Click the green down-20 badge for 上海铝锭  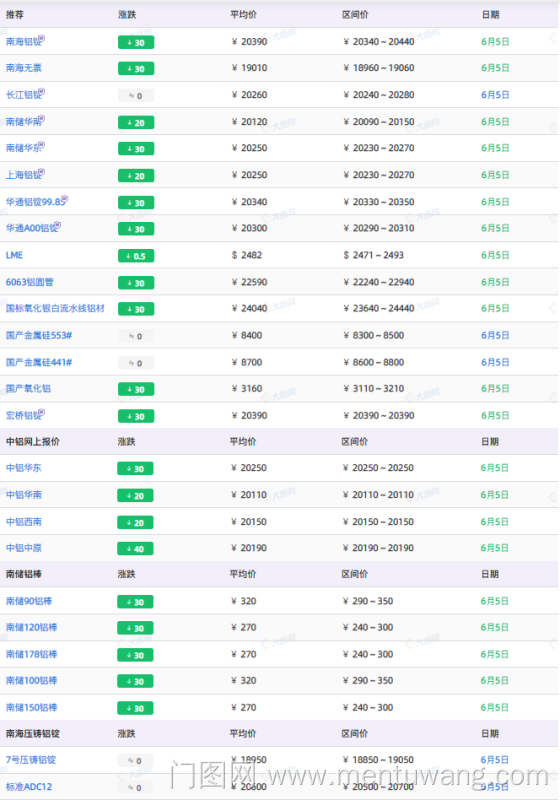[136, 176]
